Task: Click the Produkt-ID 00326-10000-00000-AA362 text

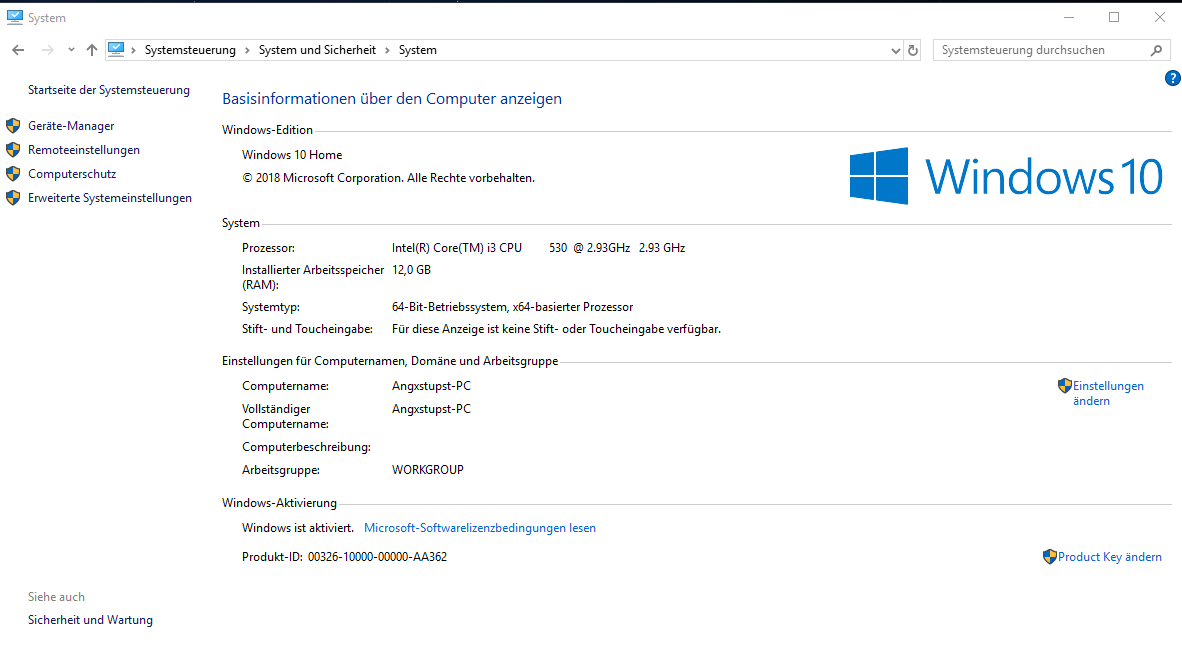Action: click(344, 557)
